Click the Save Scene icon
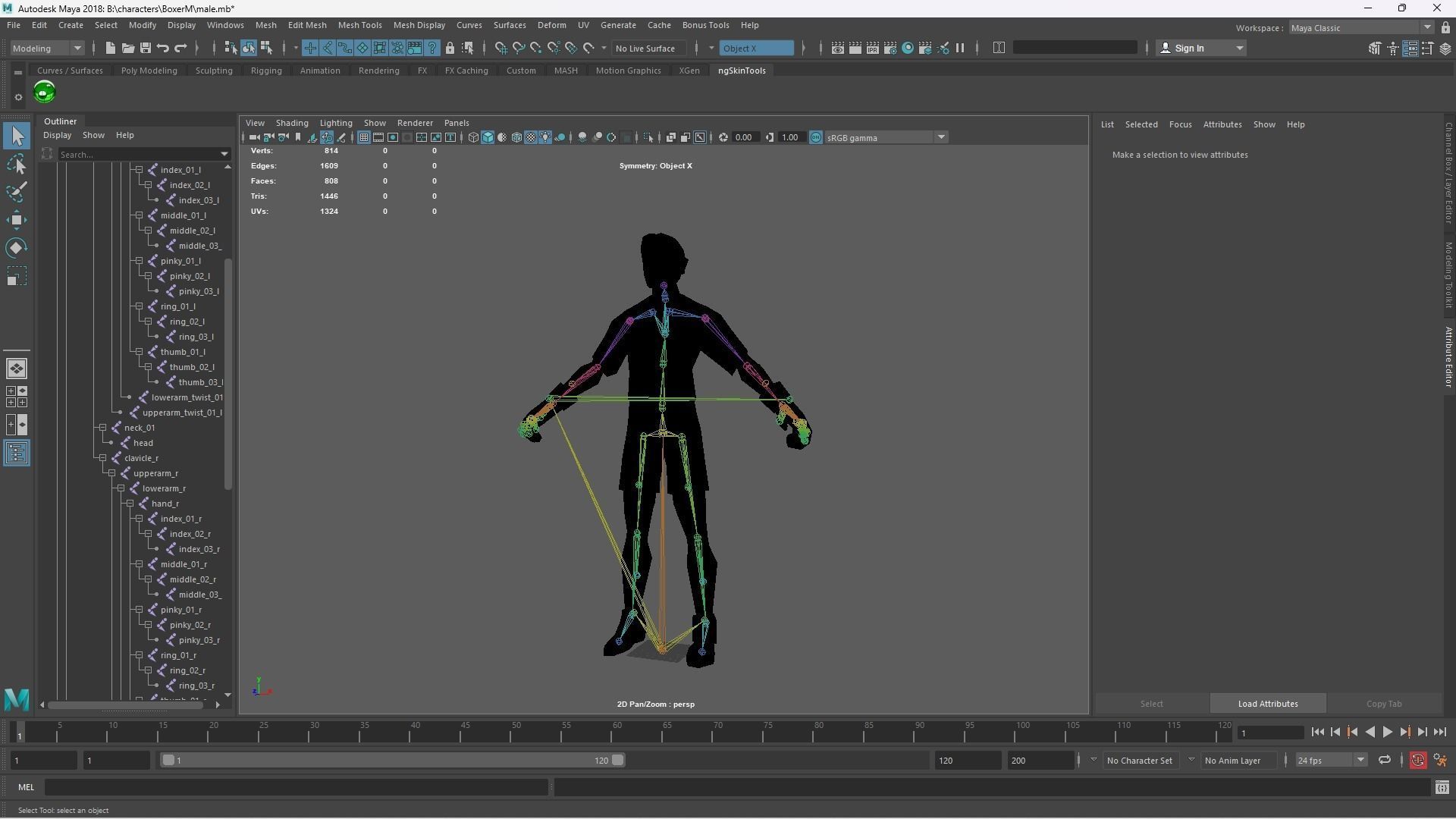The image size is (1456, 819). (x=146, y=49)
